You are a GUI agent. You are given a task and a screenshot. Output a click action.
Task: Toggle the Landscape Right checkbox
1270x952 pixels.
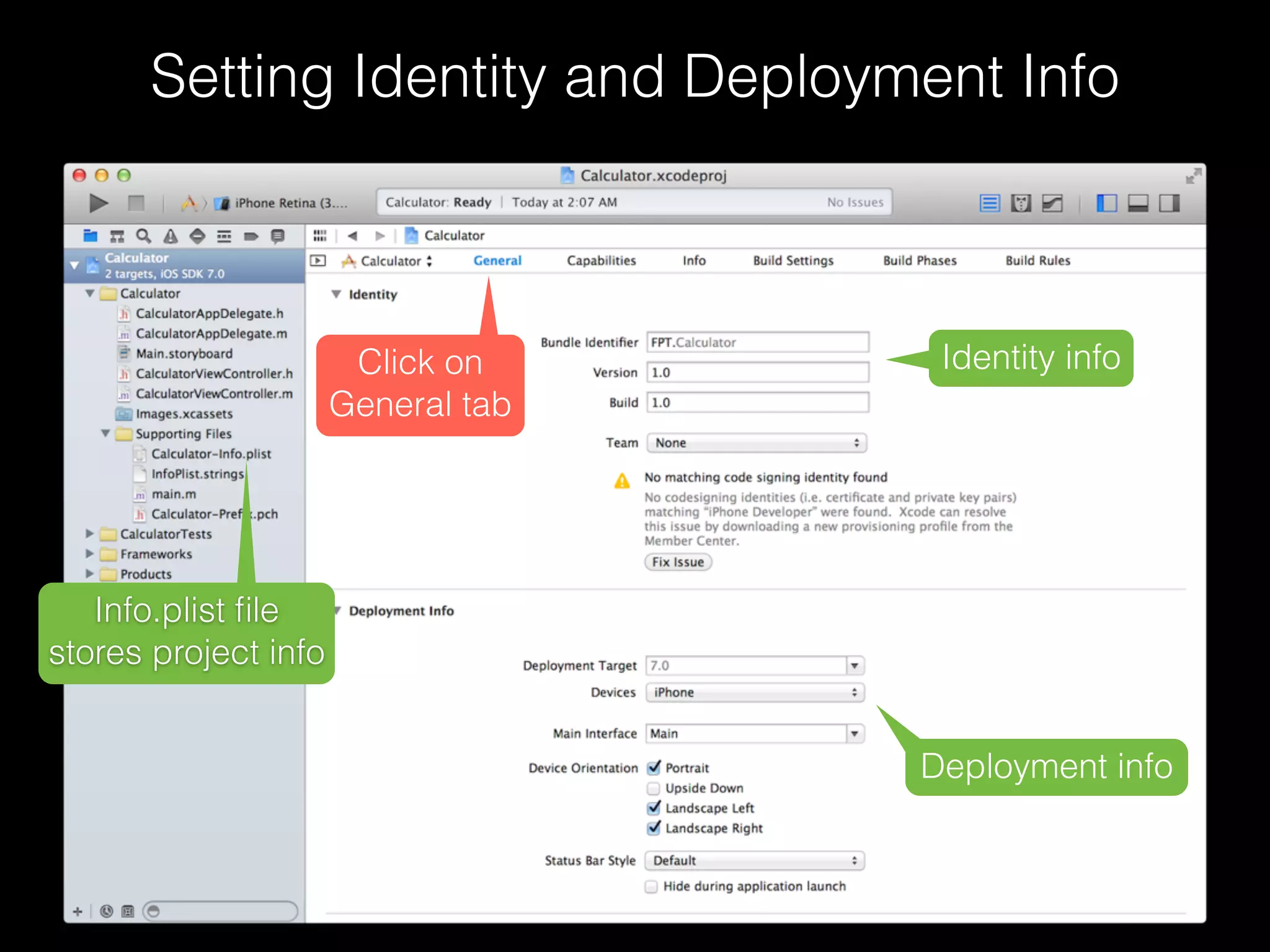click(654, 828)
